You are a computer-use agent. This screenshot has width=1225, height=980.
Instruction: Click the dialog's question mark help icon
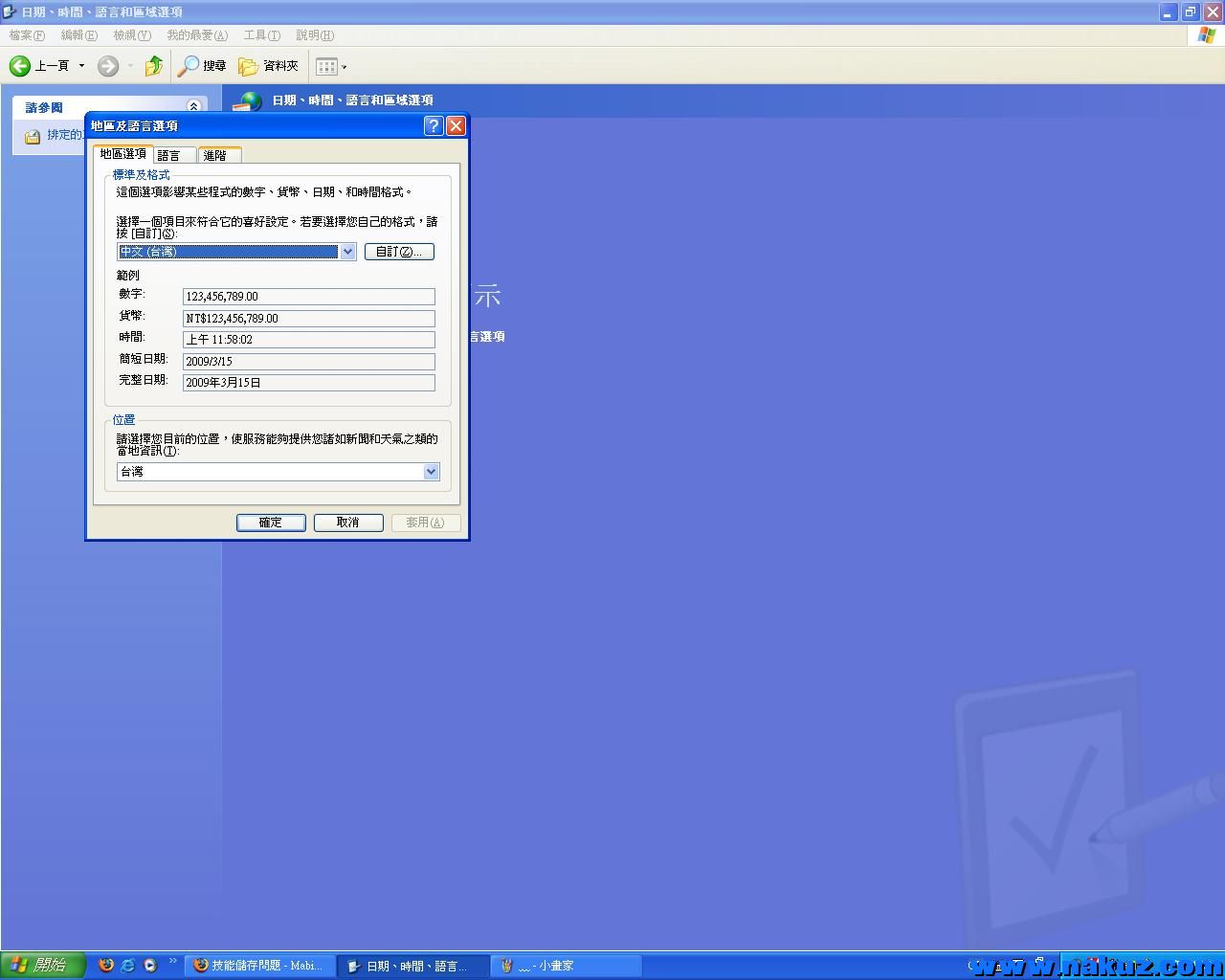[x=434, y=126]
